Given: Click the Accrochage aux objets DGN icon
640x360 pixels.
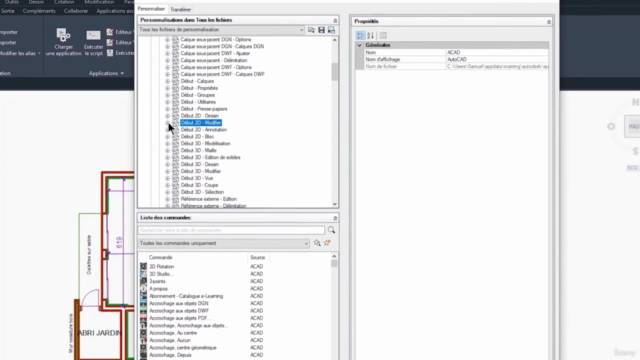Looking at the screenshot, I should (x=143, y=303).
